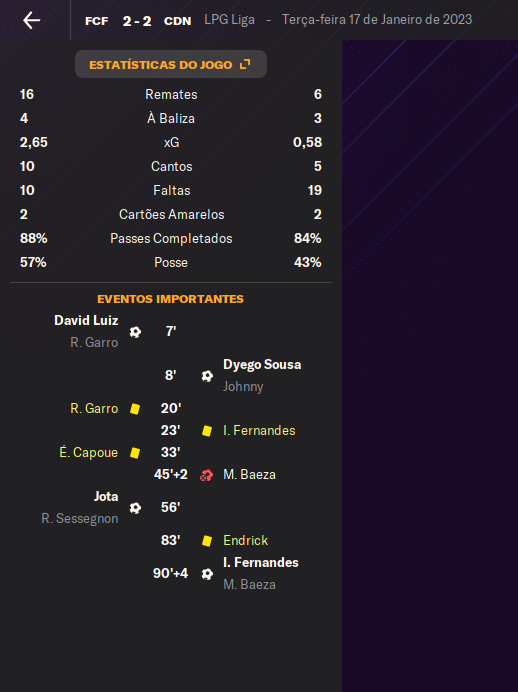Open Dyego Sousa's player name link
Image resolution: width=518 pixels, height=692 pixels.
262,365
